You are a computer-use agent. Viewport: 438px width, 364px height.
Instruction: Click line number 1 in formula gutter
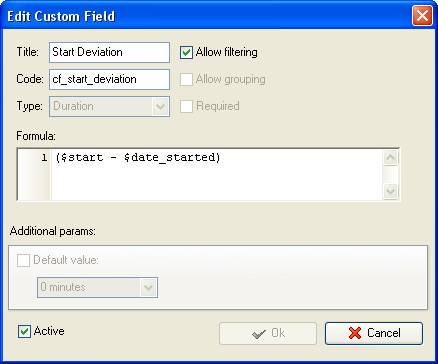click(x=44, y=158)
